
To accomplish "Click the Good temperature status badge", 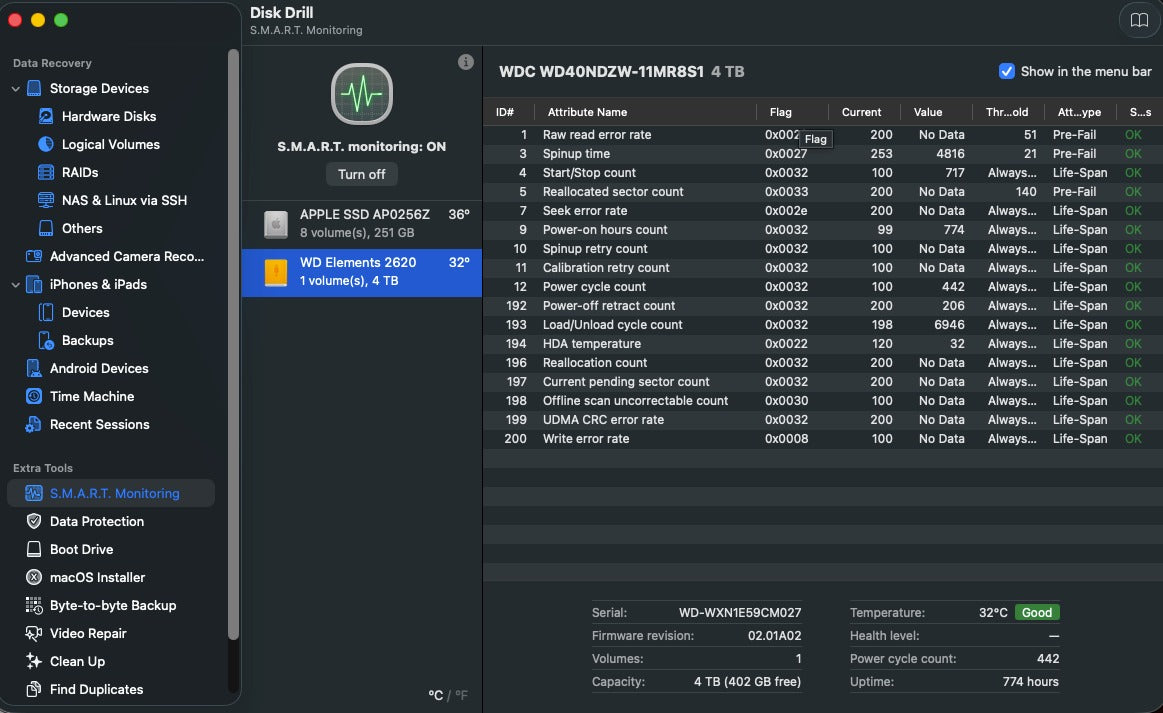I will (1036, 613).
